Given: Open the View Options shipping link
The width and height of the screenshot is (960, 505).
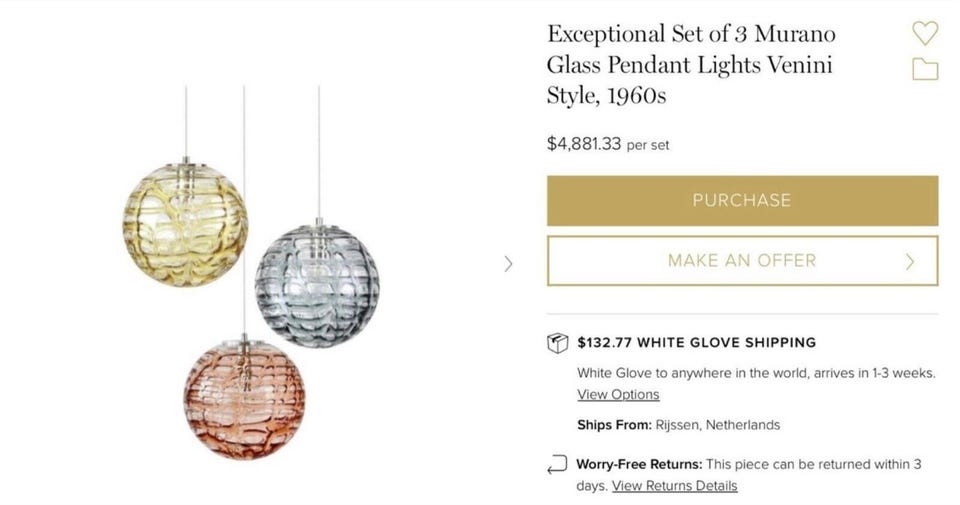Looking at the screenshot, I should pos(618,394).
